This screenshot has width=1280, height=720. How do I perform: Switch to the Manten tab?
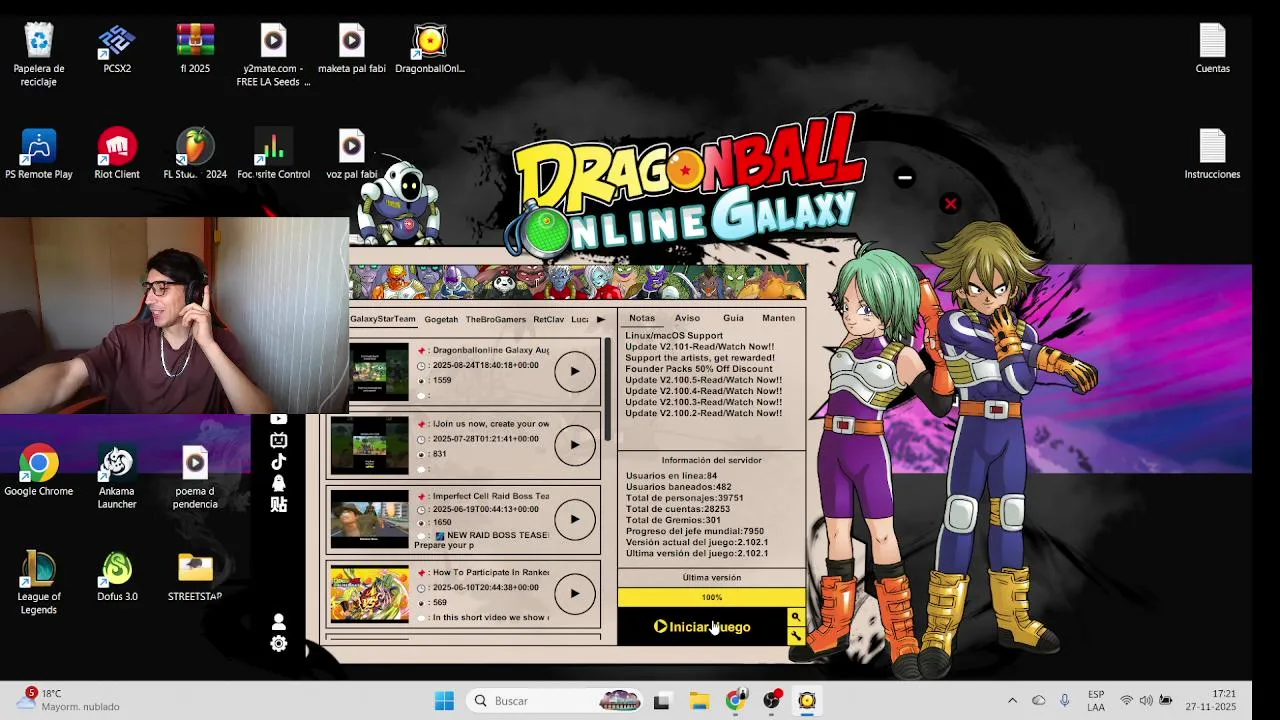point(778,318)
